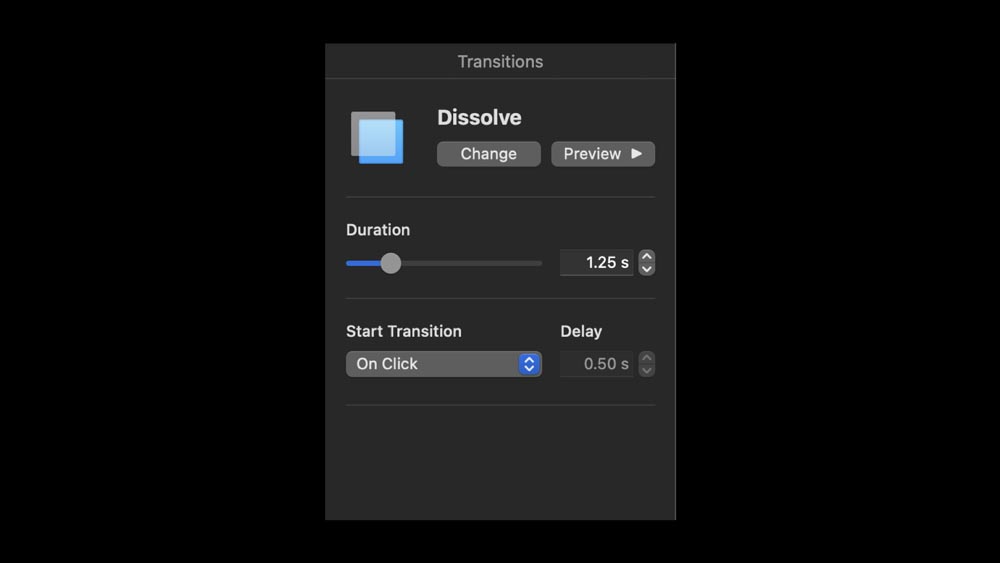Image resolution: width=1000 pixels, height=563 pixels.
Task: Select the Transitions tab header
Action: (x=500, y=62)
